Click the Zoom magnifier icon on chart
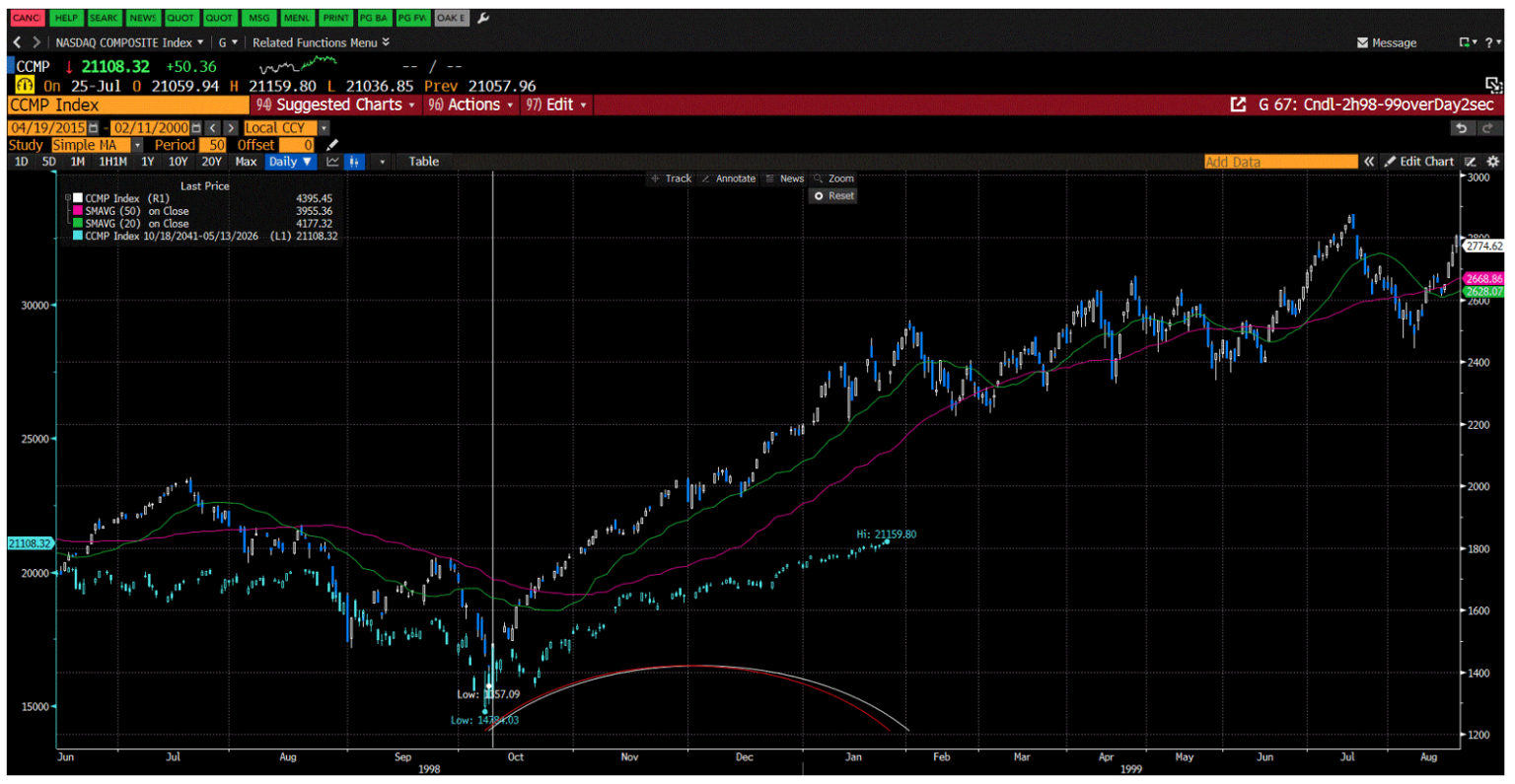The image size is (1515, 784). click(819, 178)
